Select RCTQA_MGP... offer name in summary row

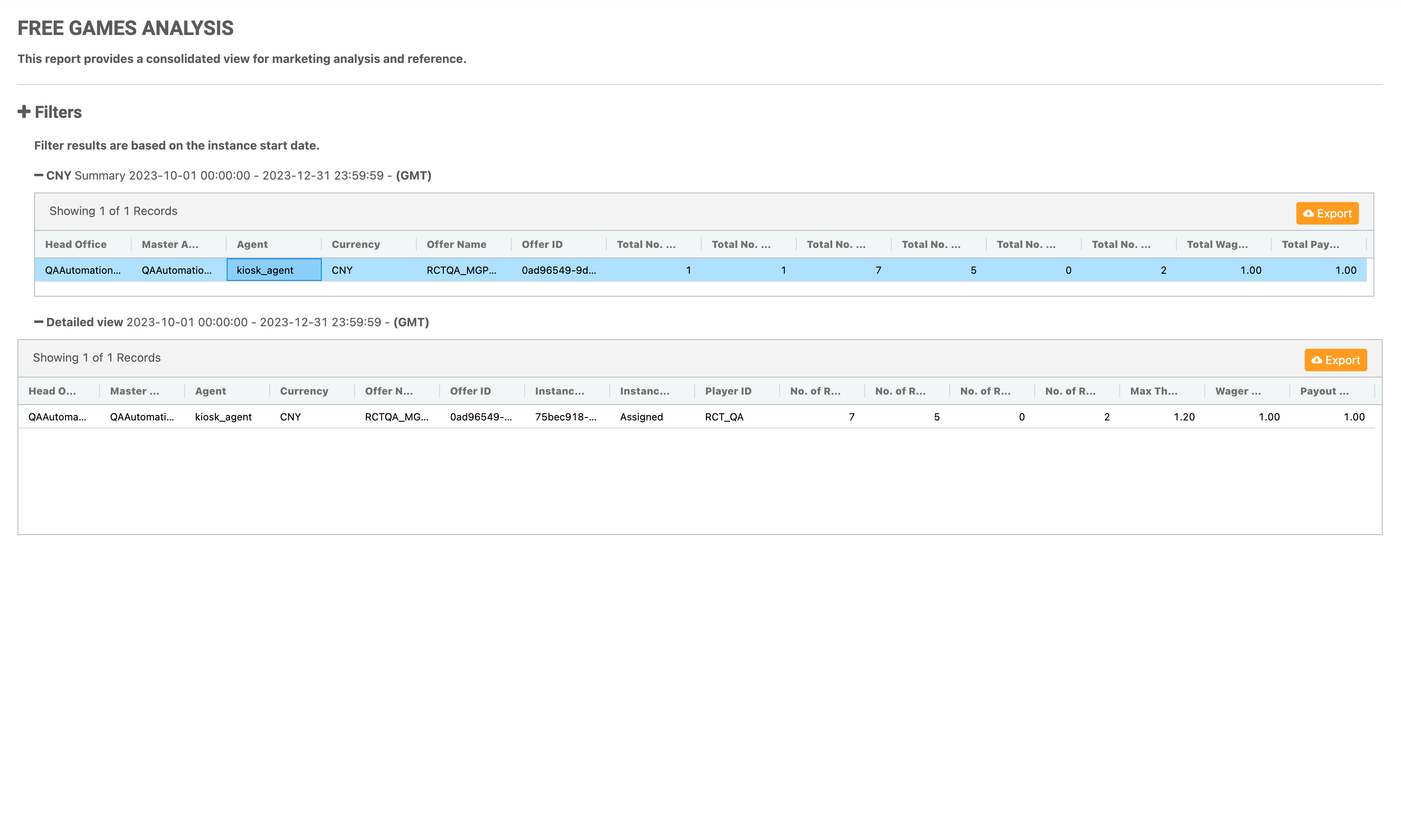pyautogui.click(x=461, y=270)
